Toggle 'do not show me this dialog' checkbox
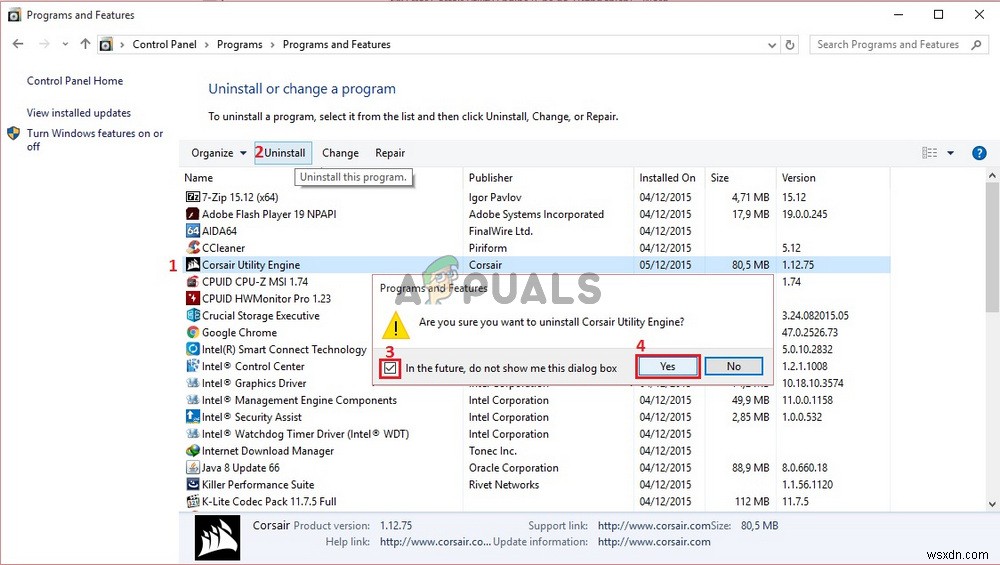1000x565 pixels. pyautogui.click(x=390, y=368)
